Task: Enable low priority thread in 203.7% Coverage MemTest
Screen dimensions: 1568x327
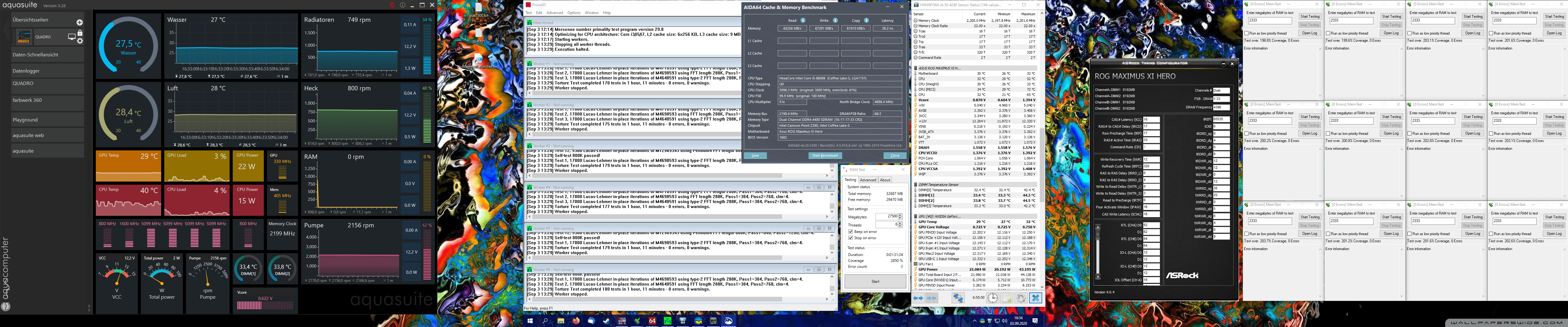Action: (1247, 234)
